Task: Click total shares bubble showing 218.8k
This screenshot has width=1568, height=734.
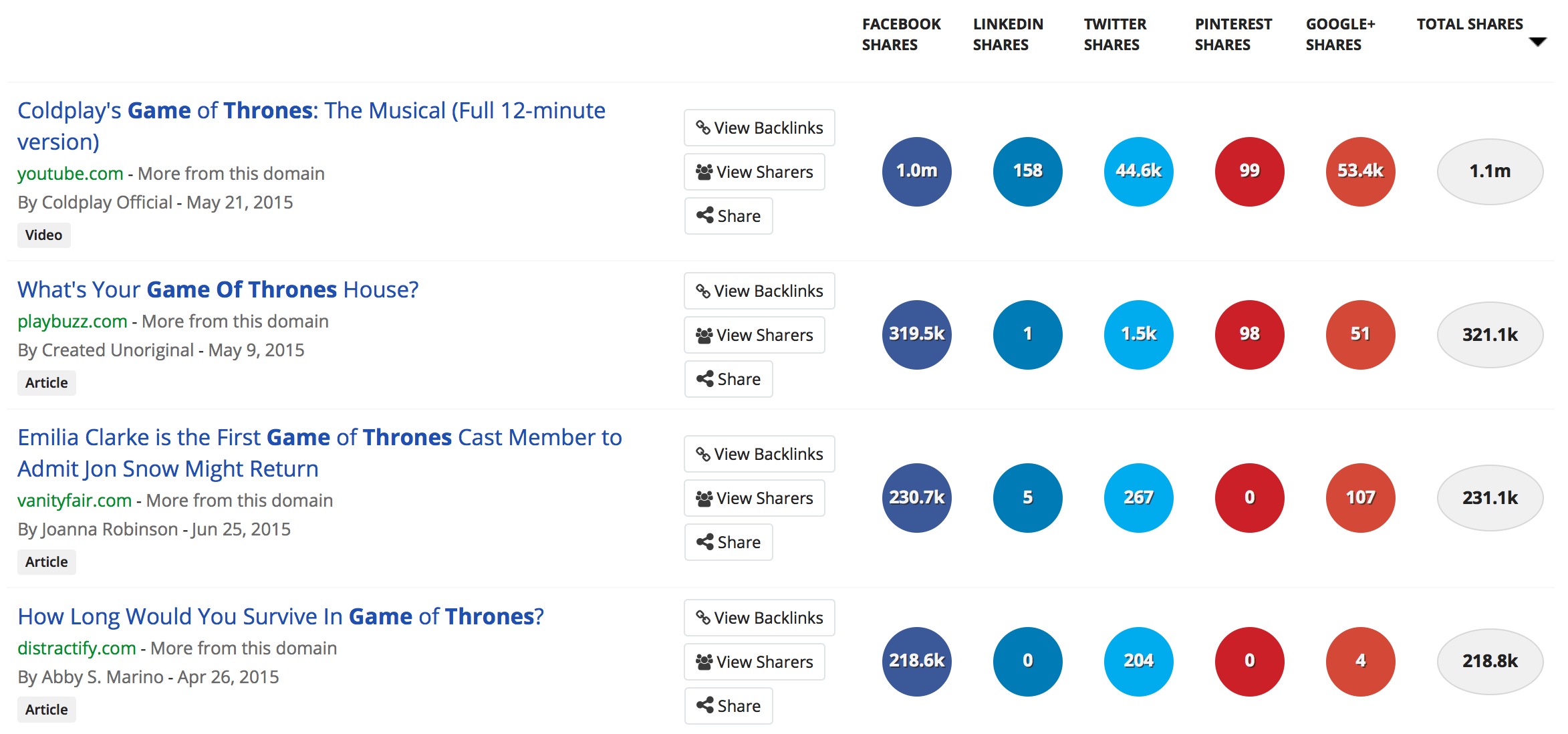Action: [1490, 661]
